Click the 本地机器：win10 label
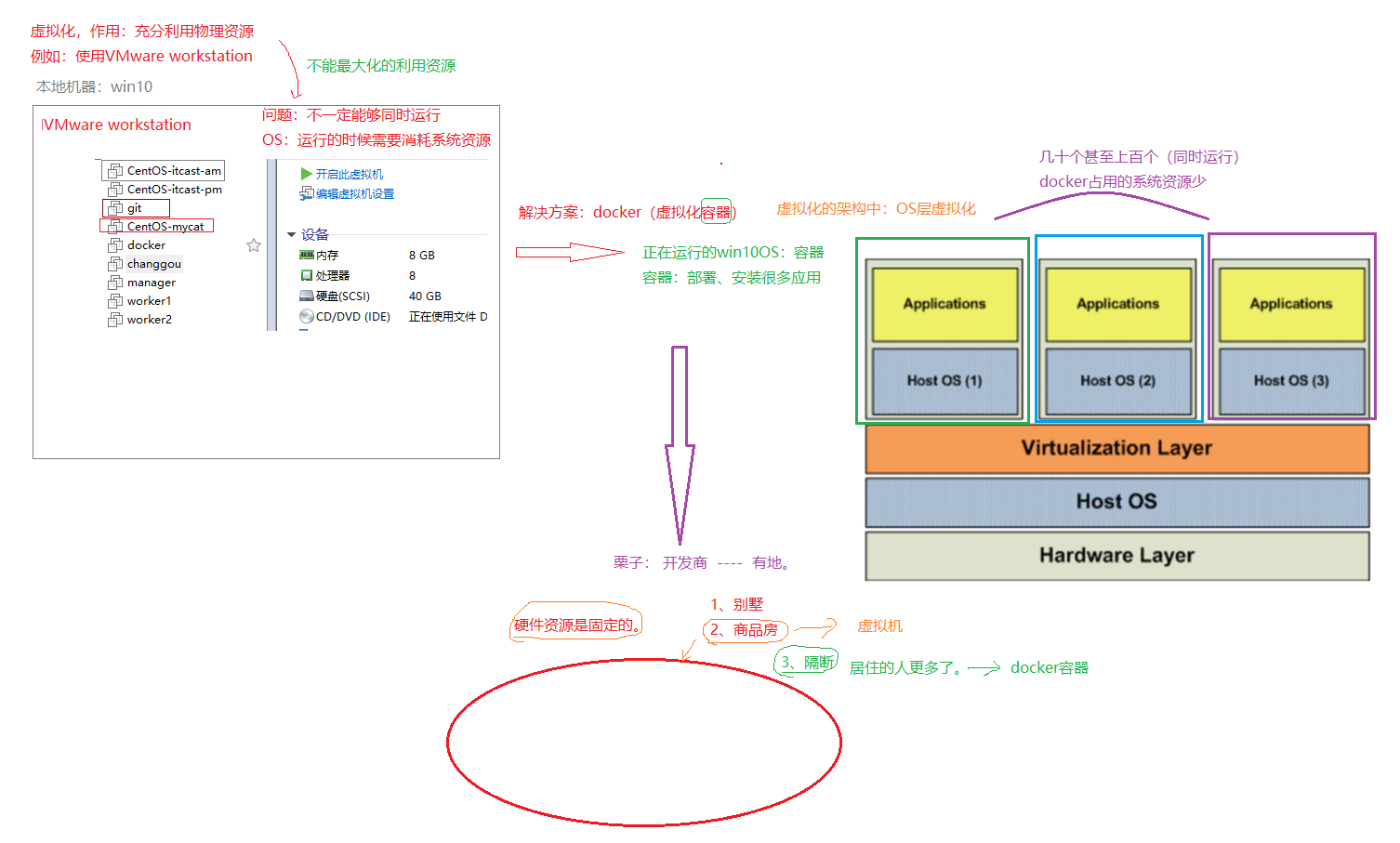Screen dimensions: 1400x843 click(94, 86)
